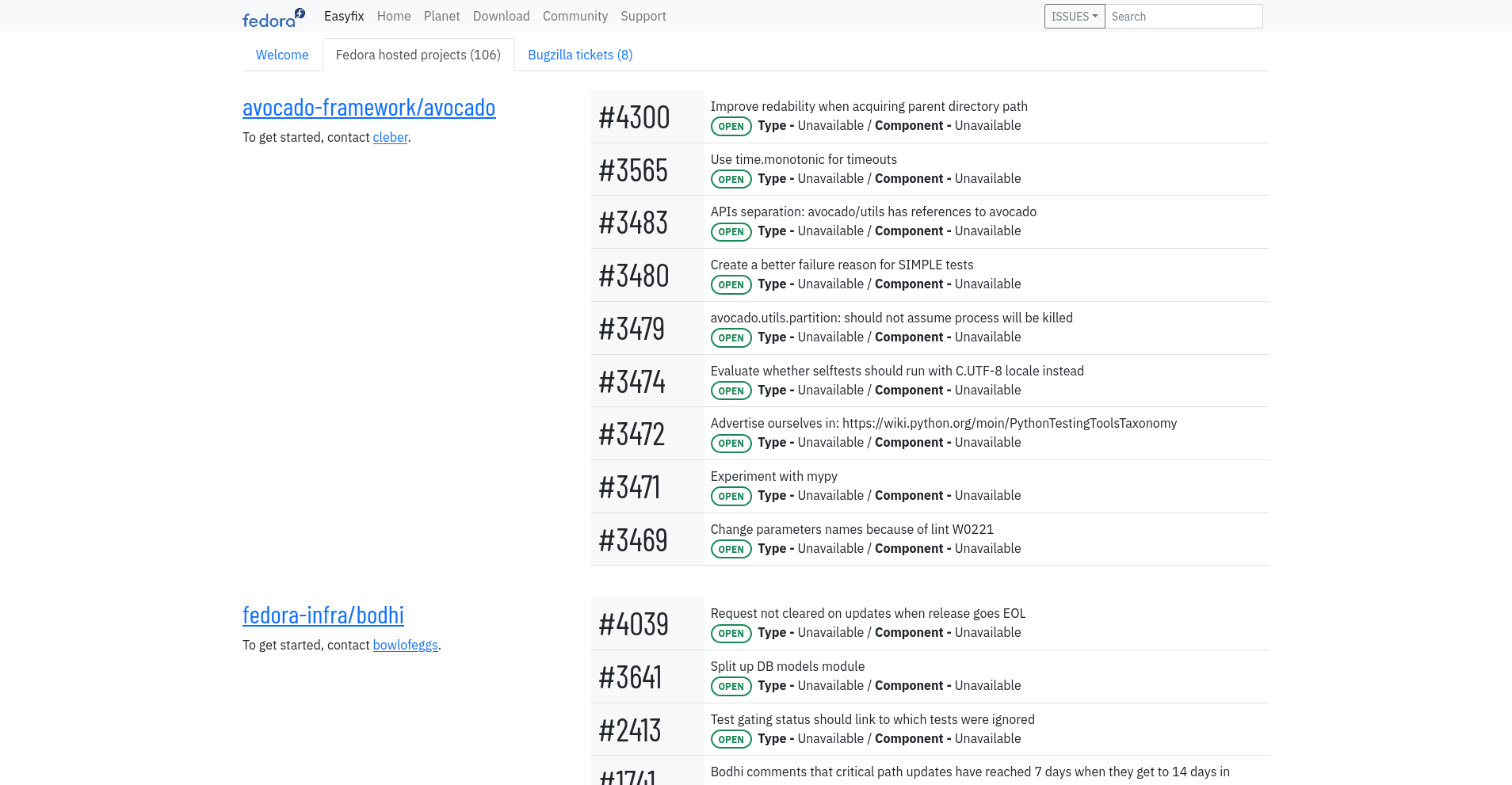Image resolution: width=1512 pixels, height=785 pixels.
Task: Open issue #4300
Action: (x=635, y=117)
